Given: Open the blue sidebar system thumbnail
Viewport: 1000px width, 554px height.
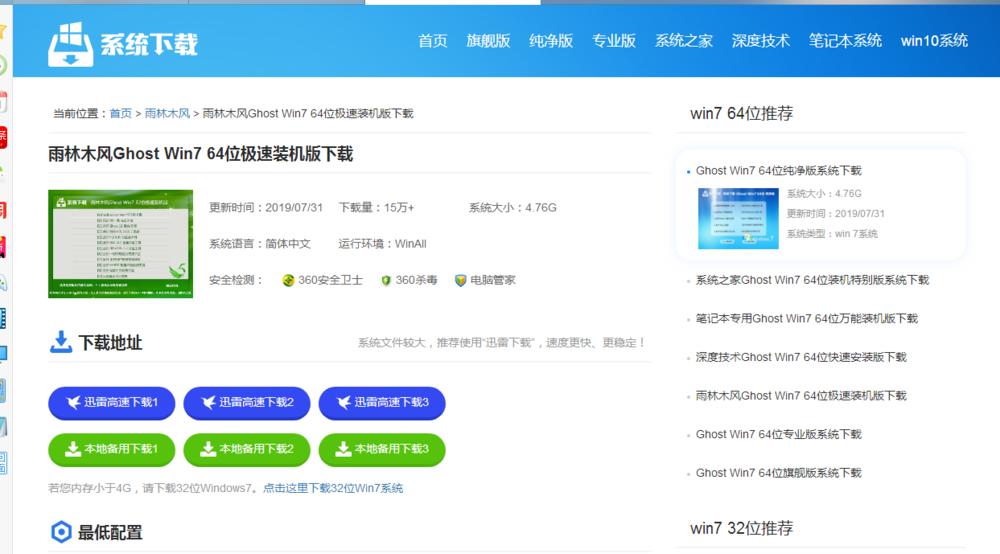Looking at the screenshot, I should (738, 218).
